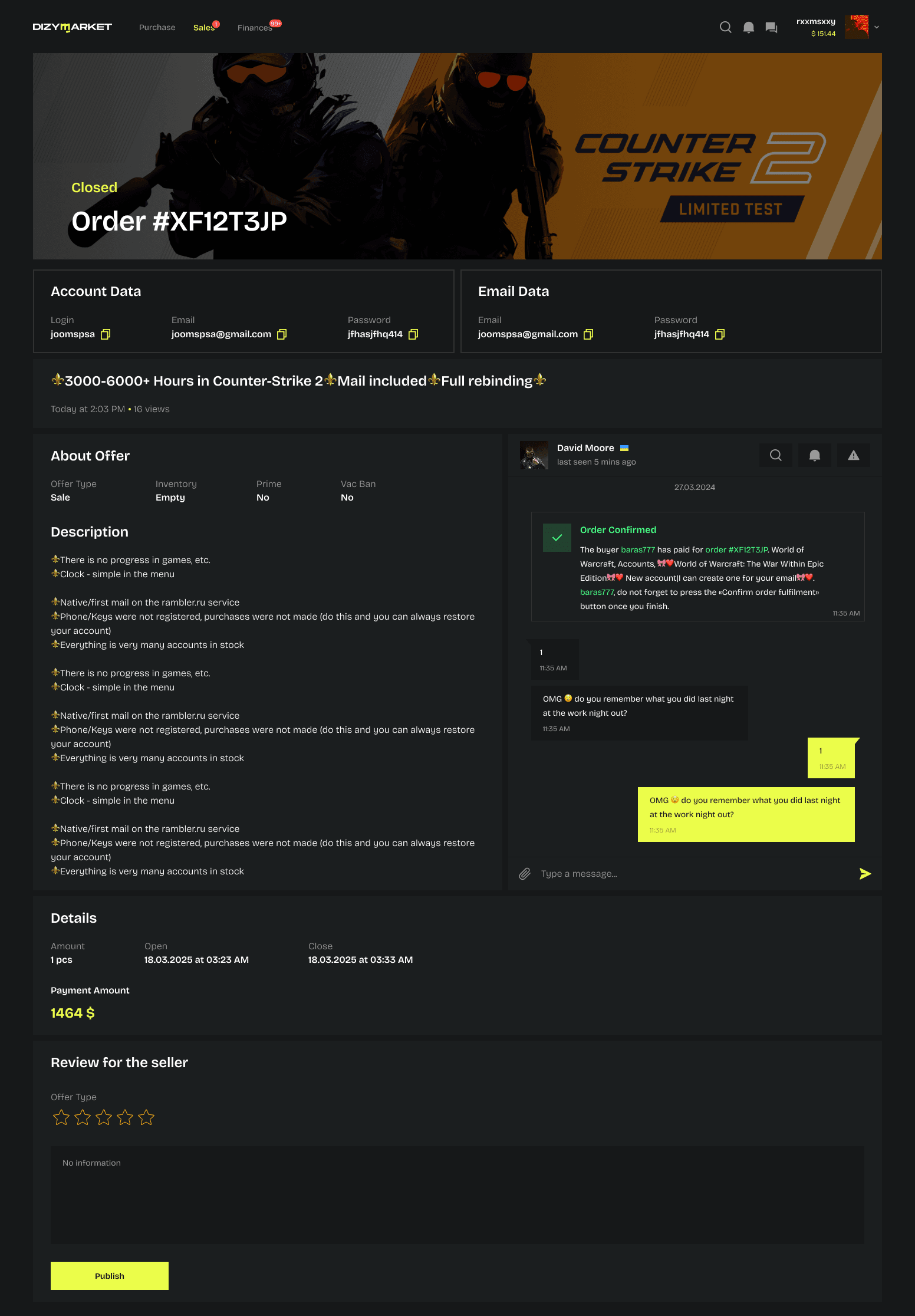Screen dimensions: 915x1316
Task: Open the DizyMarket logo home link
Action: pyautogui.click(x=72, y=27)
